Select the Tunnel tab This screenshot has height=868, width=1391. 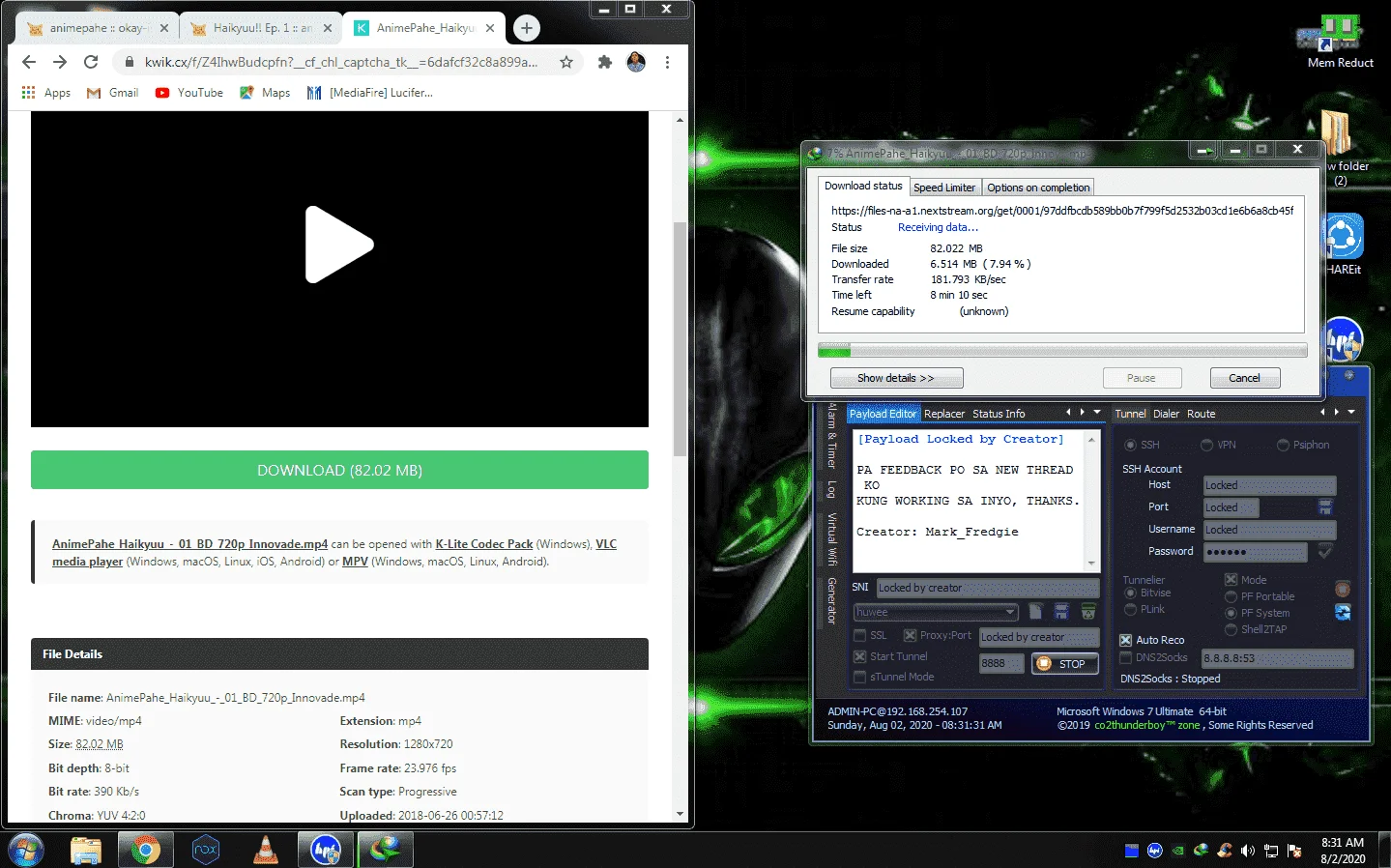[x=1130, y=414]
